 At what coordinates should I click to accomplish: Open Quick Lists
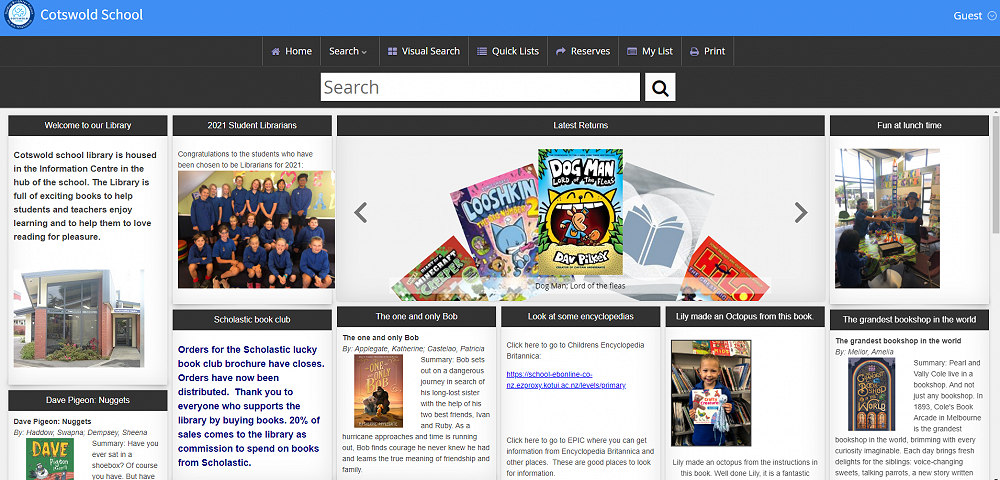pyautogui.click(x=508, y=51)
